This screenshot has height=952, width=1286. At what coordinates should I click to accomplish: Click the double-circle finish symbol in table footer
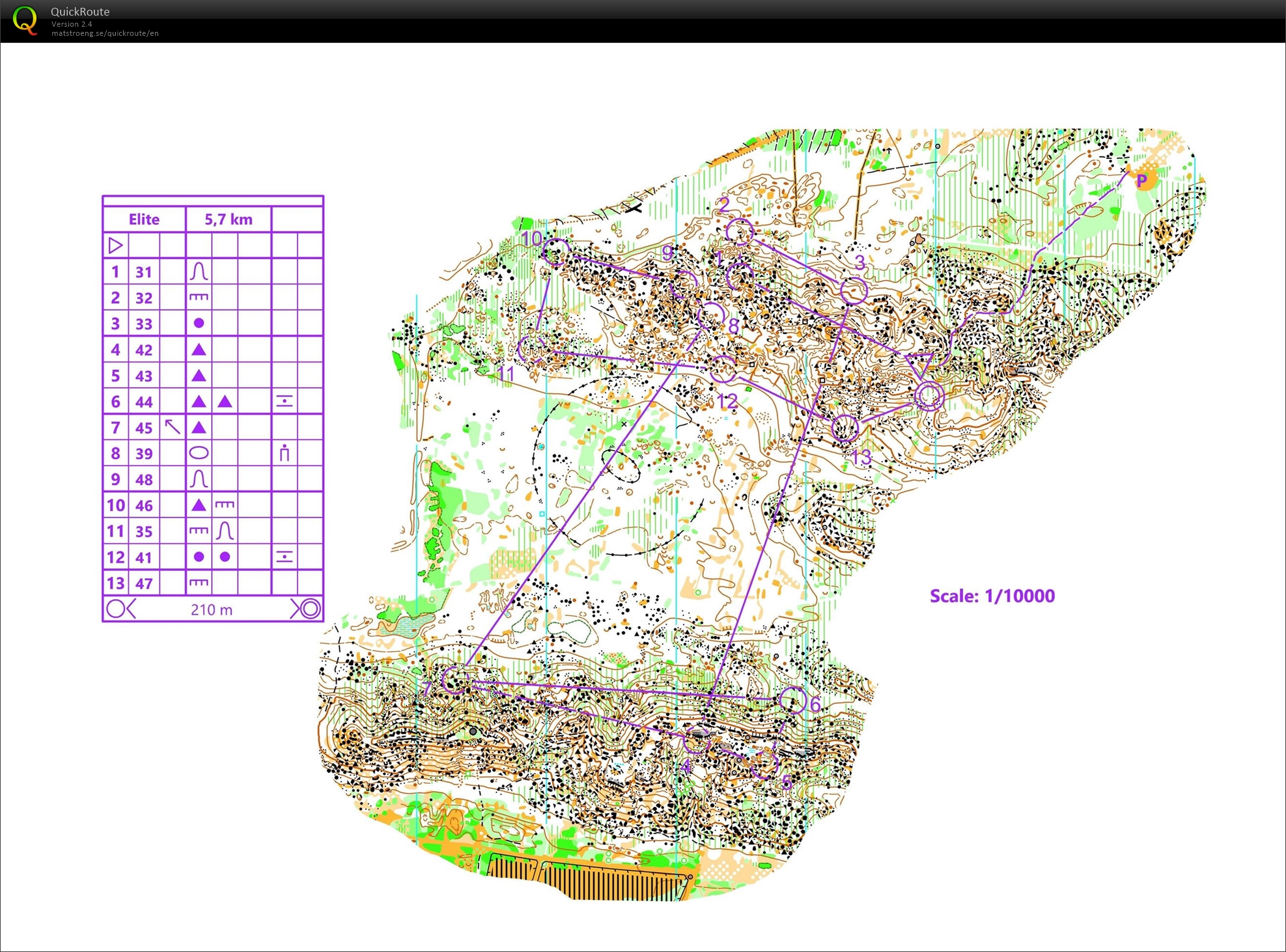click(310, 609)
